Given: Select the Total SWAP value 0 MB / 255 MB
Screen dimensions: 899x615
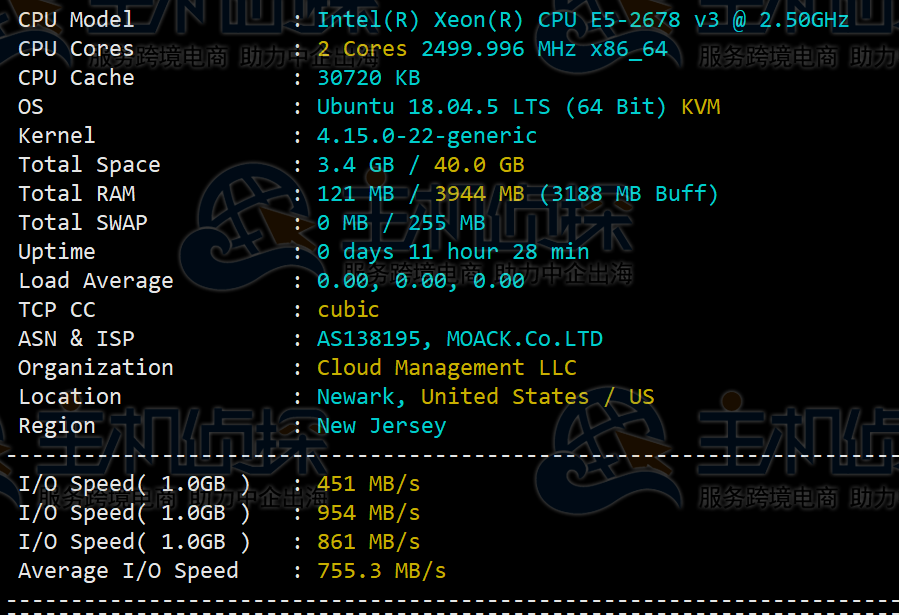Looking at the screenshot, I should (x=401, y=223).
